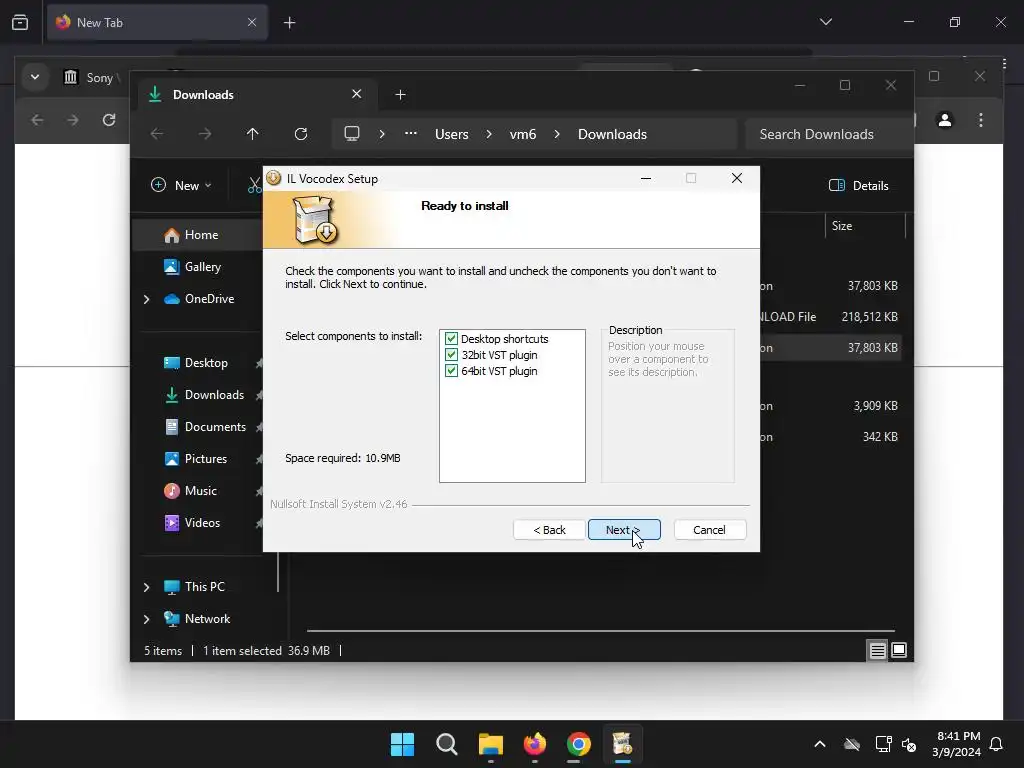Show hidden path via ellipsis breadcrumb
The image size is (1024, 768).
411,134
